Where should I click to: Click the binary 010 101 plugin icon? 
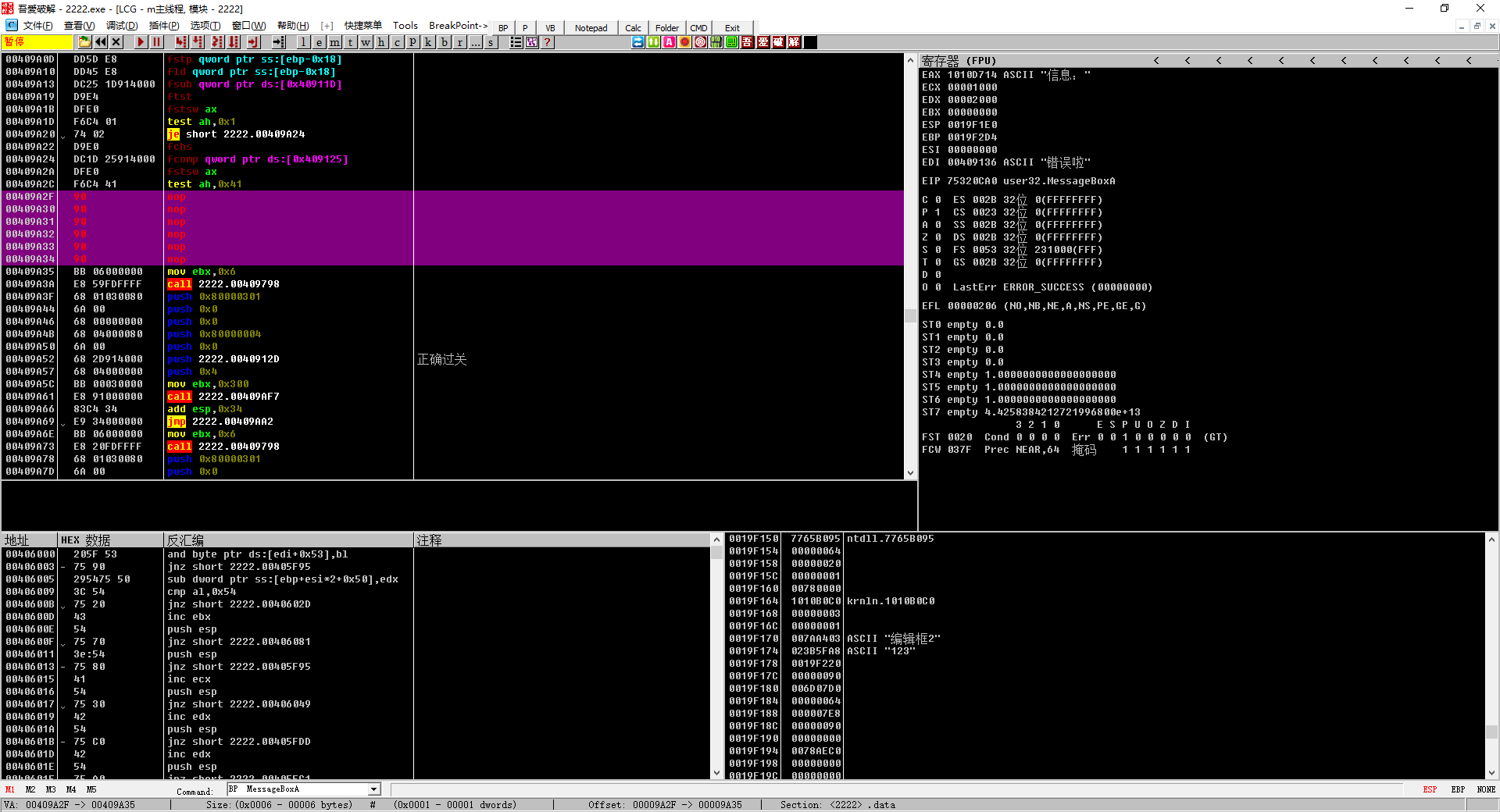[716, 42]
